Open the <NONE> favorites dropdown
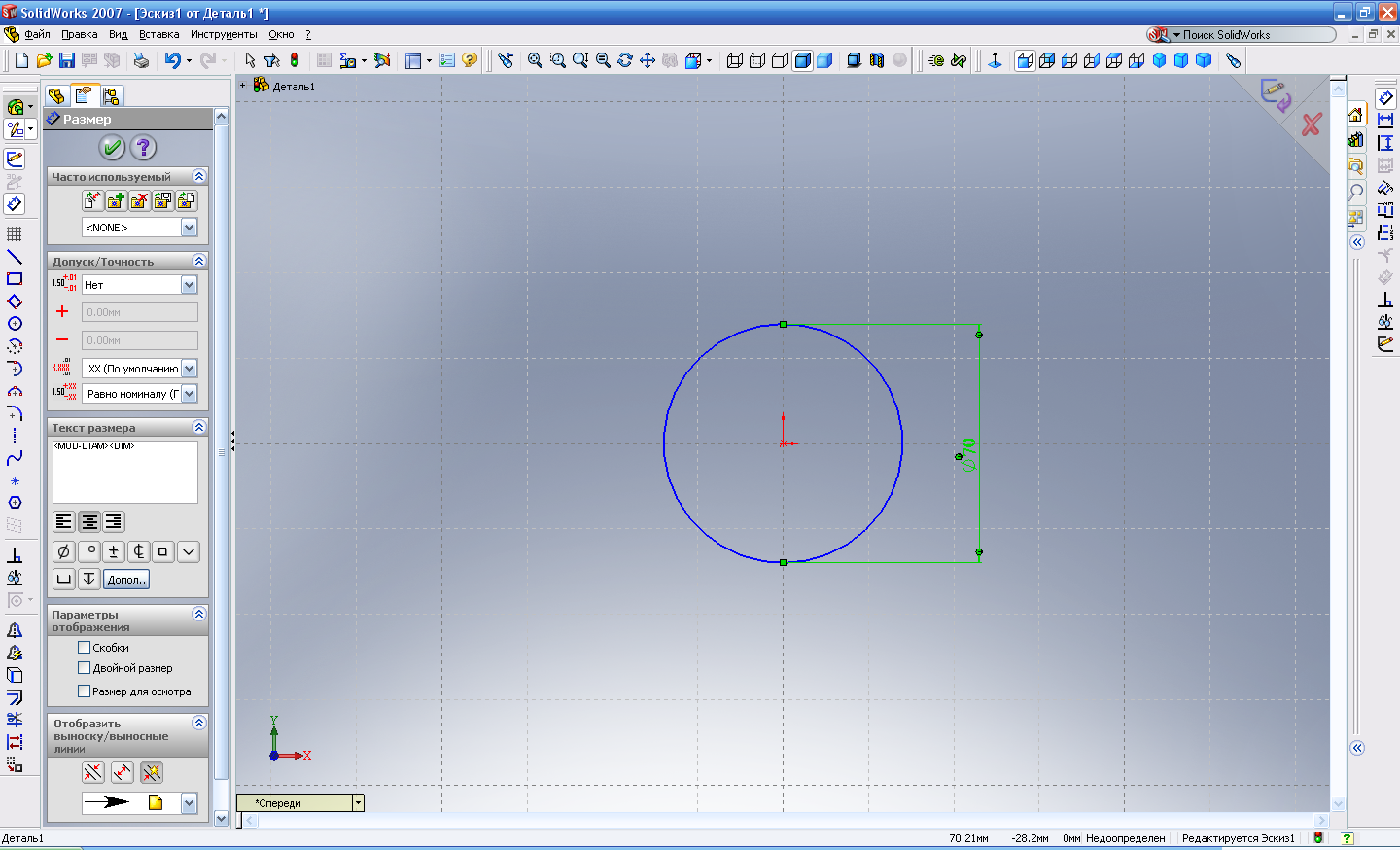 pos(189,228)
